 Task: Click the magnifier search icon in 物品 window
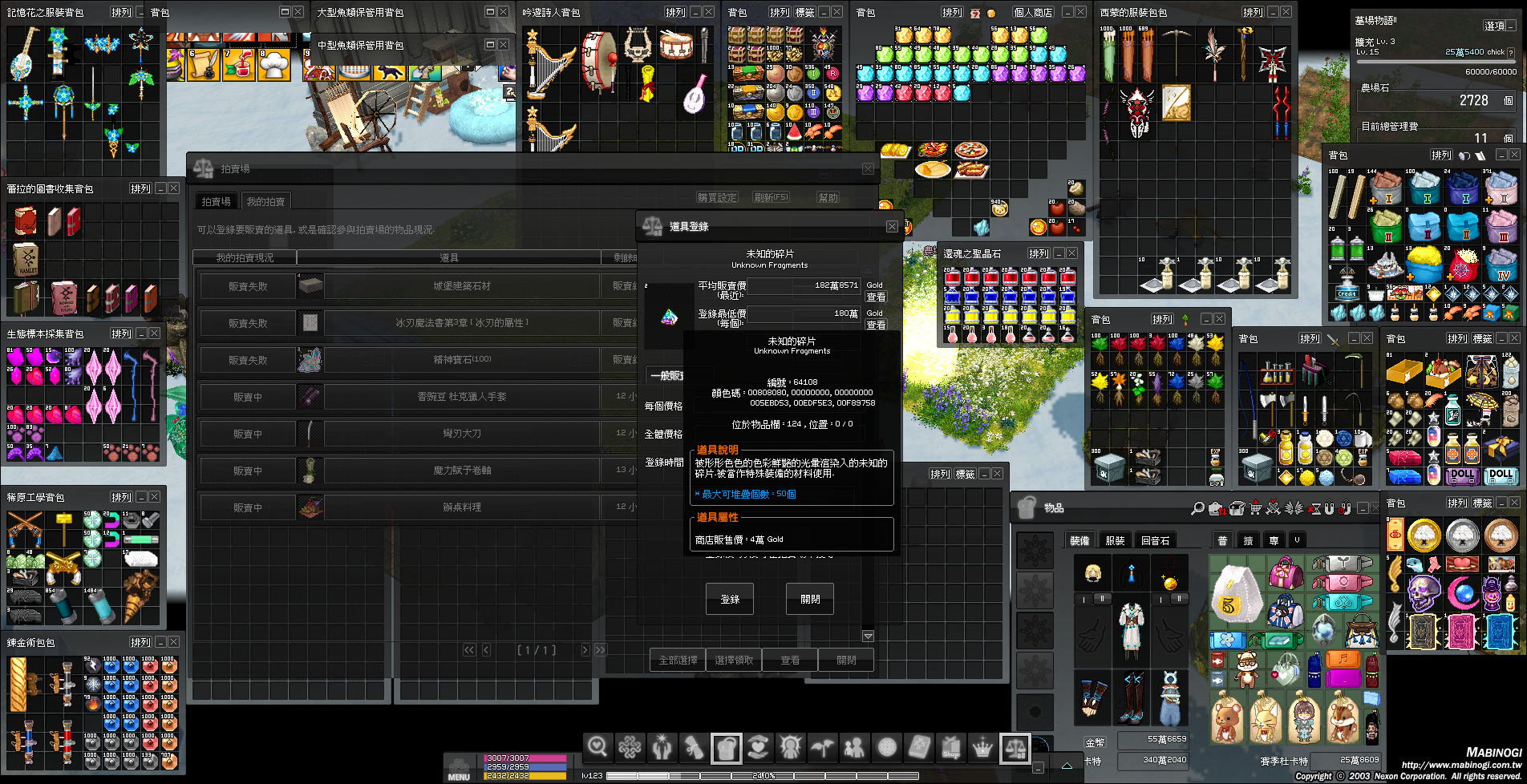tap(1197, 508)
